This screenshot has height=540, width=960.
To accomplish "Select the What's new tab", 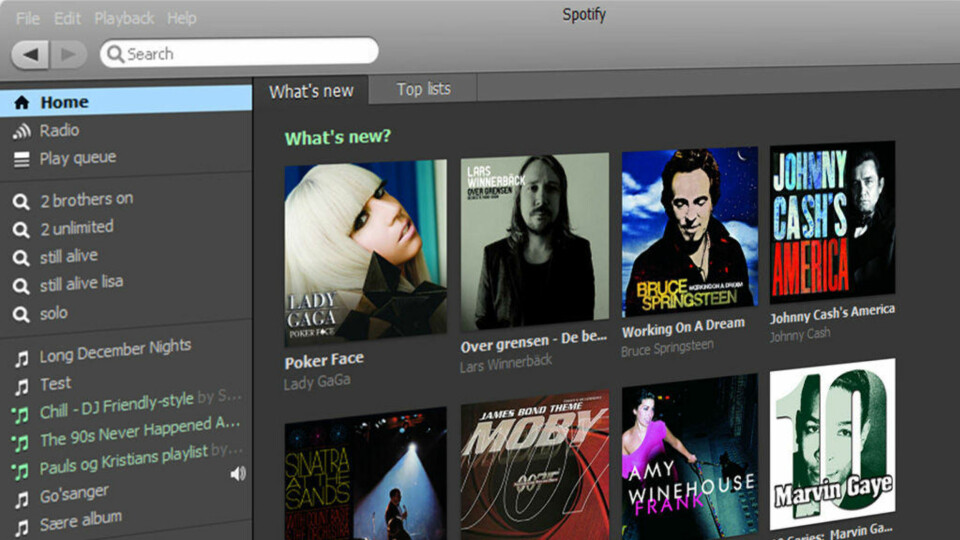I will (x=311, y=91).
